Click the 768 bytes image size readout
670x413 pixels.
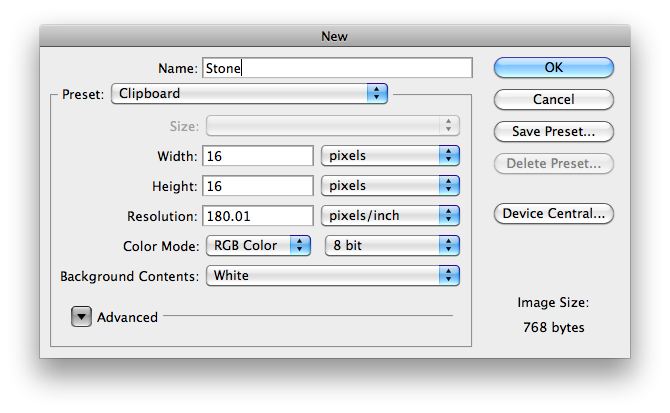(x=553, y=328)
